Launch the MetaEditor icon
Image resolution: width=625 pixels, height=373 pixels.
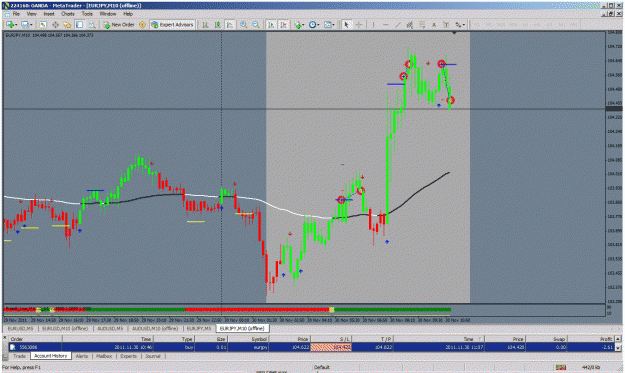142,25
